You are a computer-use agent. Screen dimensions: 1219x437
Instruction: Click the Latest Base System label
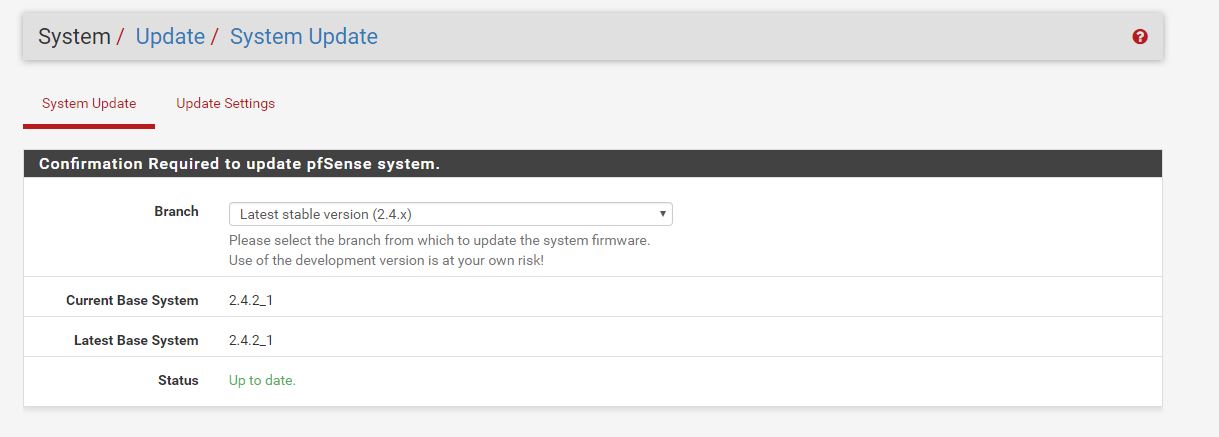pos(136,340)
